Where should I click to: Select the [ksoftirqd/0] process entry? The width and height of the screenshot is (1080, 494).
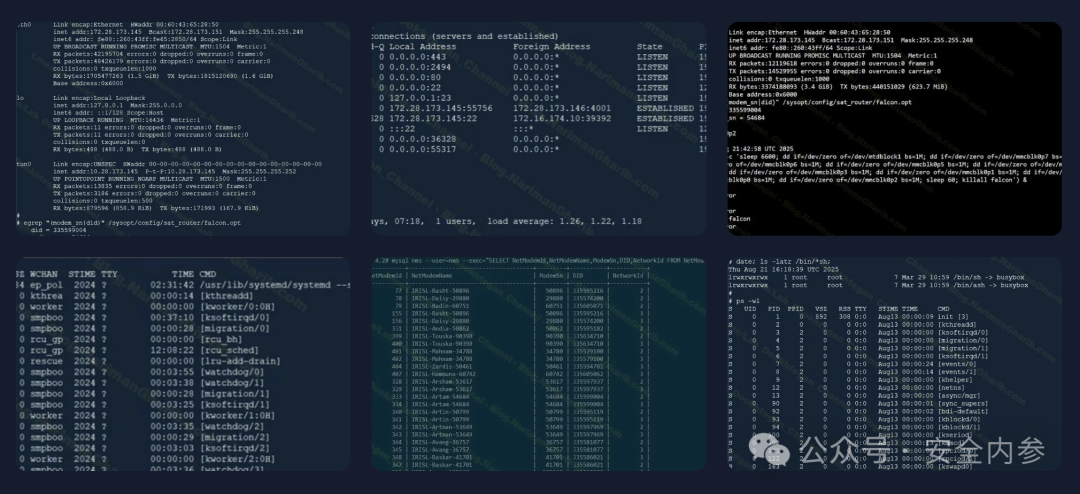tap(234, 318)
